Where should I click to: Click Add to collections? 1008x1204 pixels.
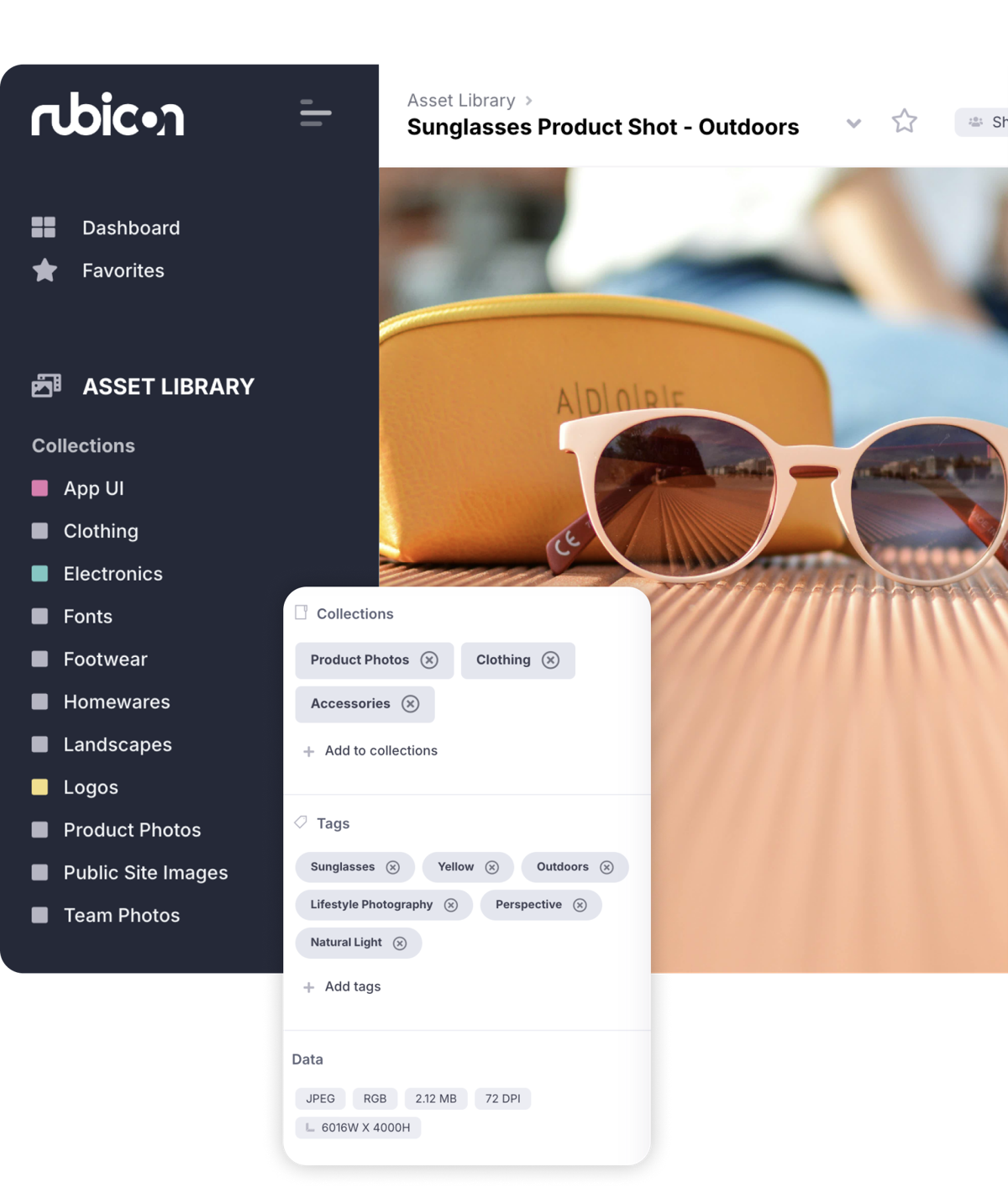click(371, 750)
